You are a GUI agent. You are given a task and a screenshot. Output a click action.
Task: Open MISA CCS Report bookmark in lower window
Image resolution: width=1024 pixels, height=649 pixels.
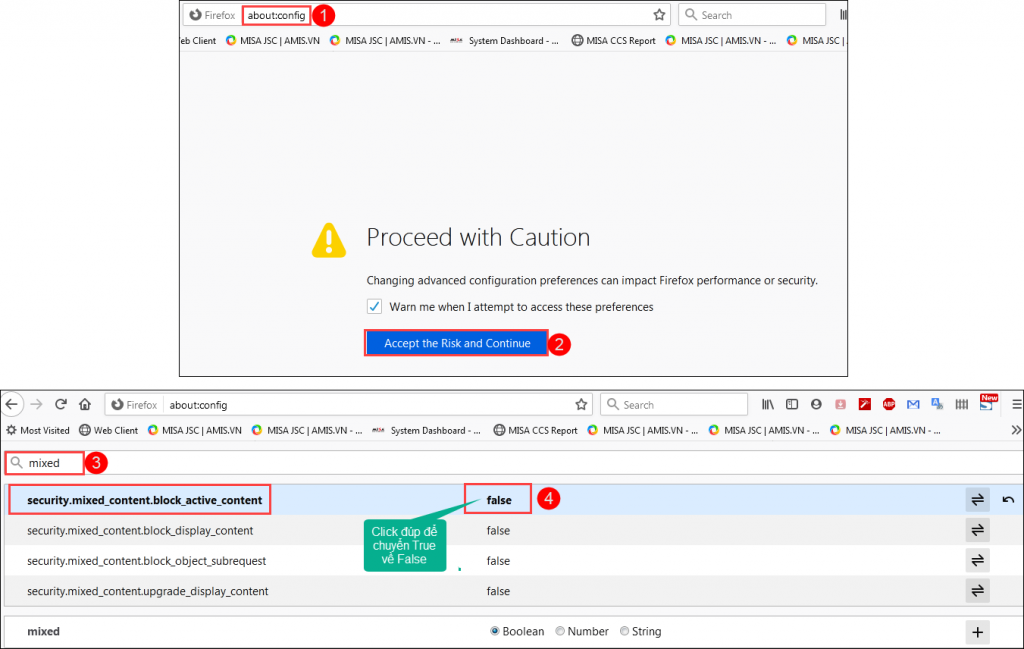coord(536,430)
